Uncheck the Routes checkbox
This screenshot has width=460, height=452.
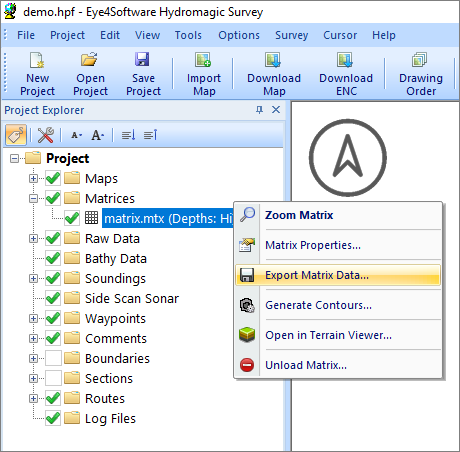[53, 398]
